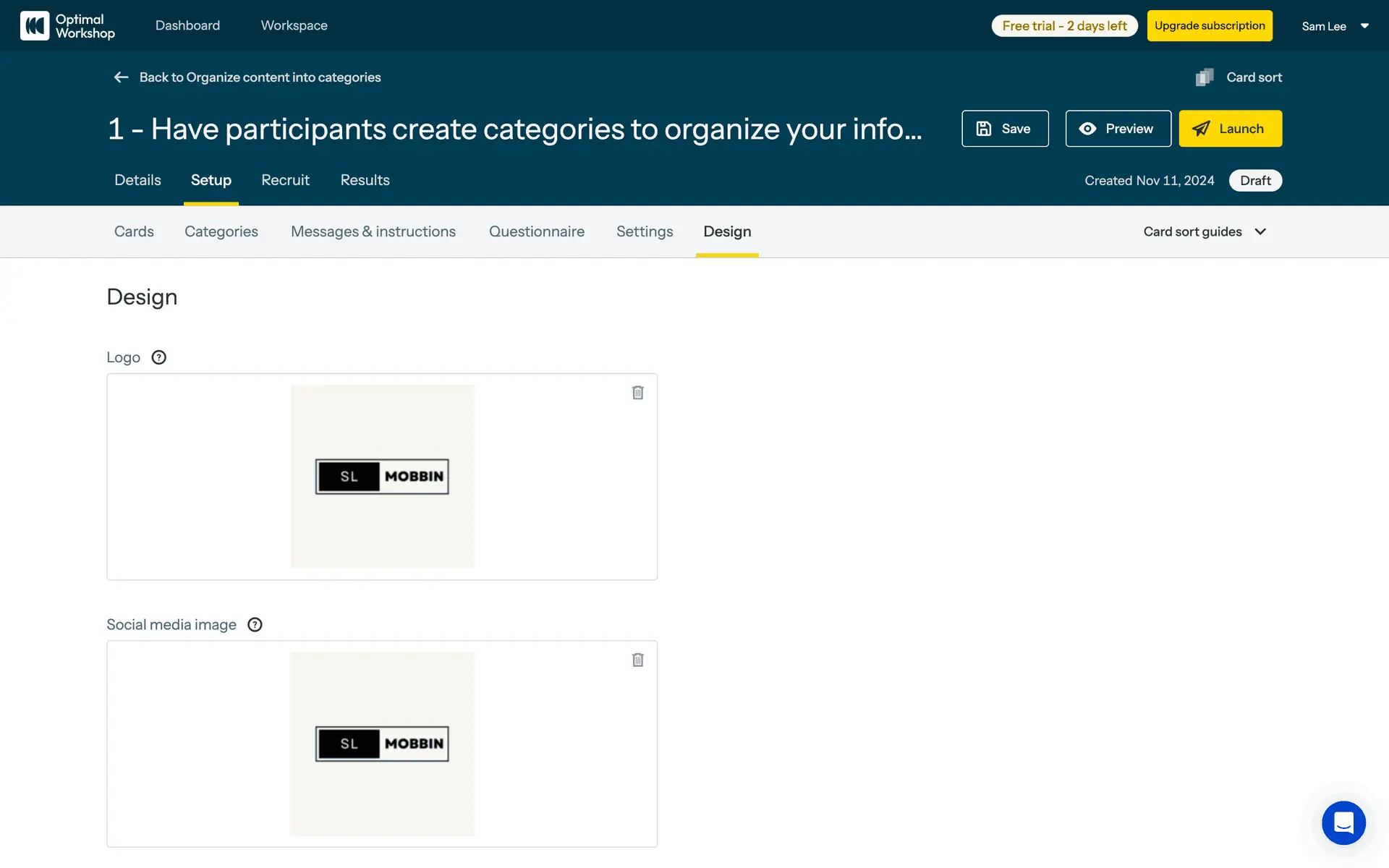Open the Questionnaire tab

536,231
